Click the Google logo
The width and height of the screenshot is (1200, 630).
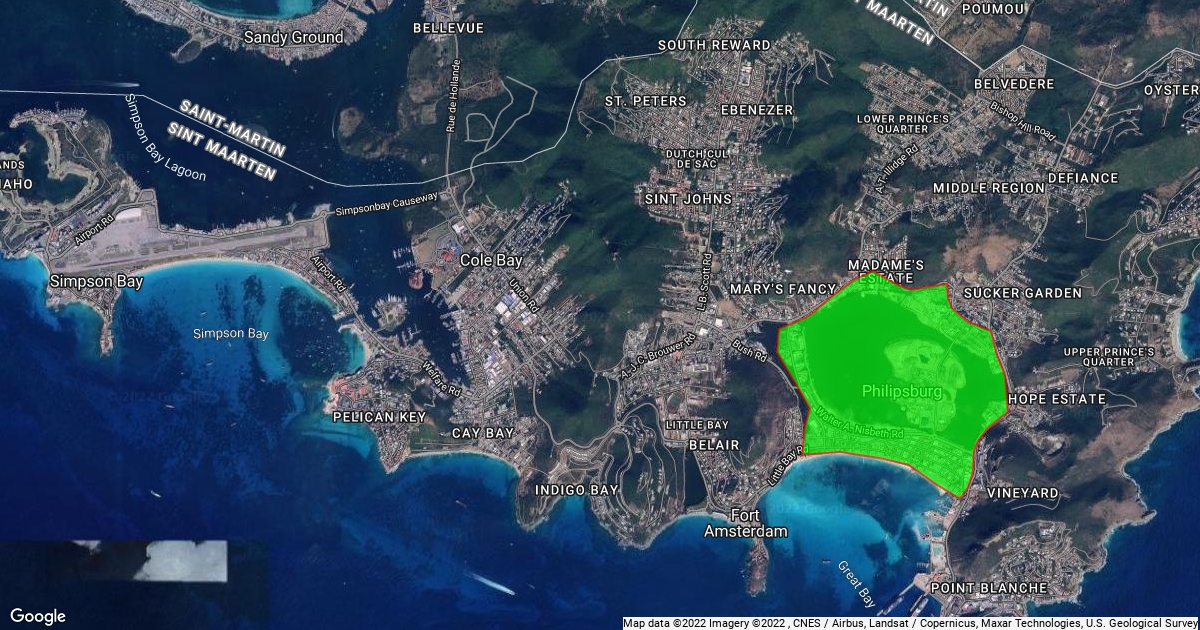coord(38,616)
